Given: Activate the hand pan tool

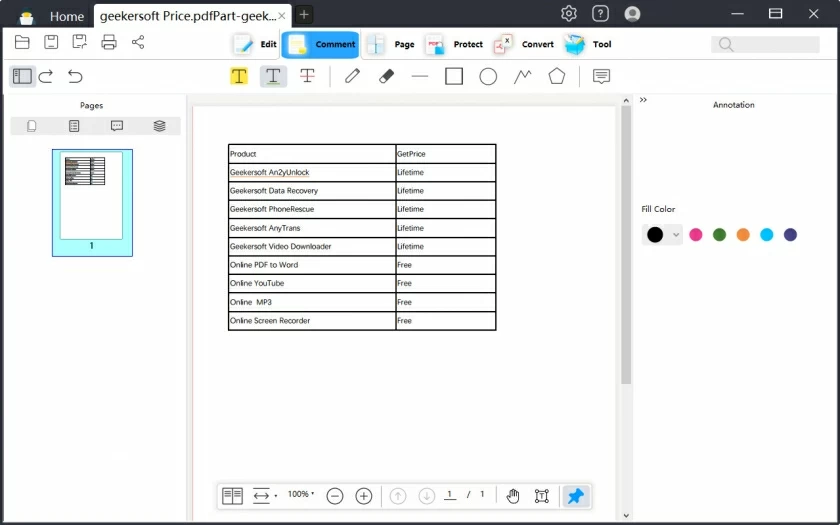Looking at the screenshot, I should [513, 496].
